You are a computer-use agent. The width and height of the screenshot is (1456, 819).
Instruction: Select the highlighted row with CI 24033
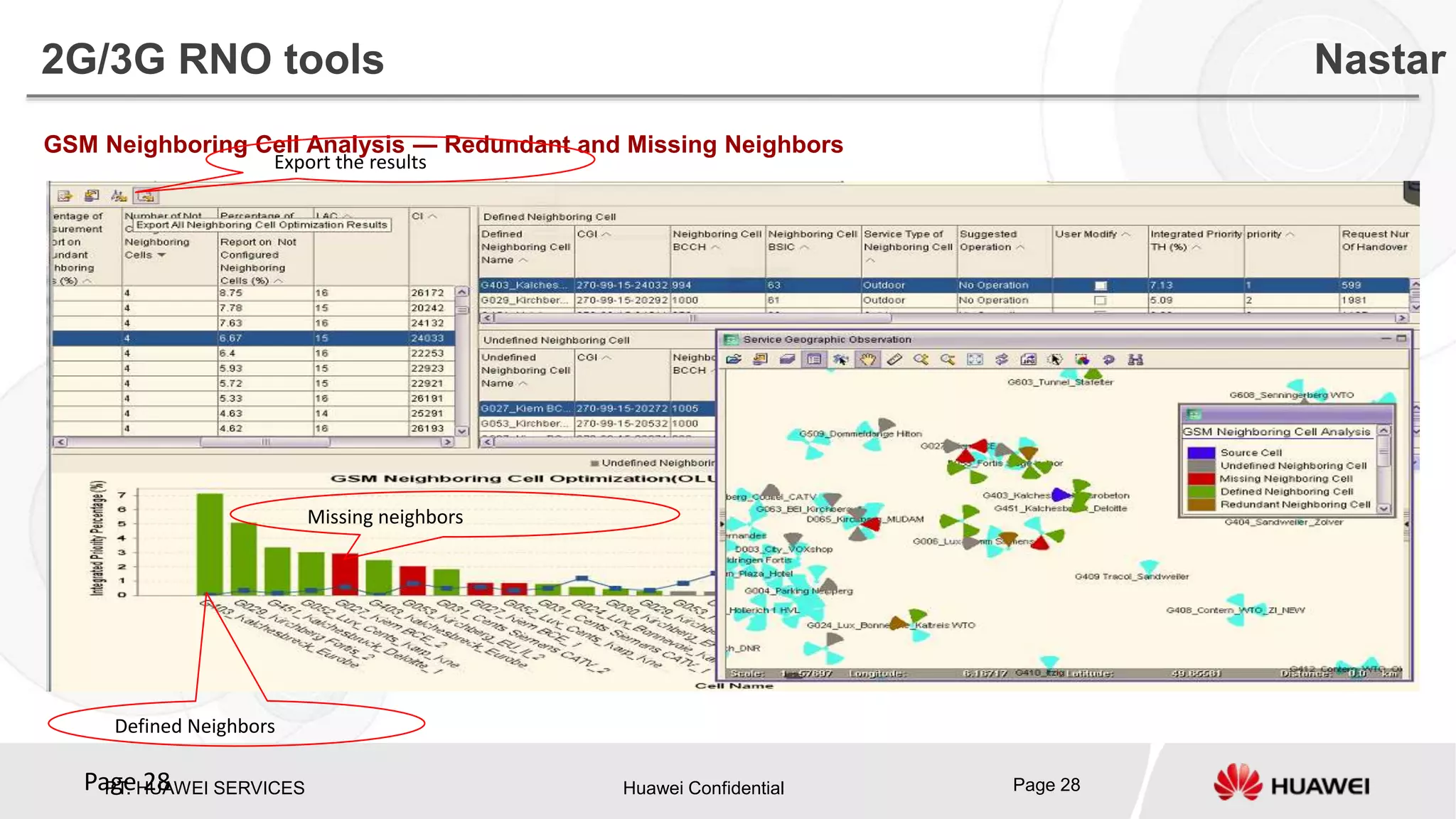coord(254,338)
